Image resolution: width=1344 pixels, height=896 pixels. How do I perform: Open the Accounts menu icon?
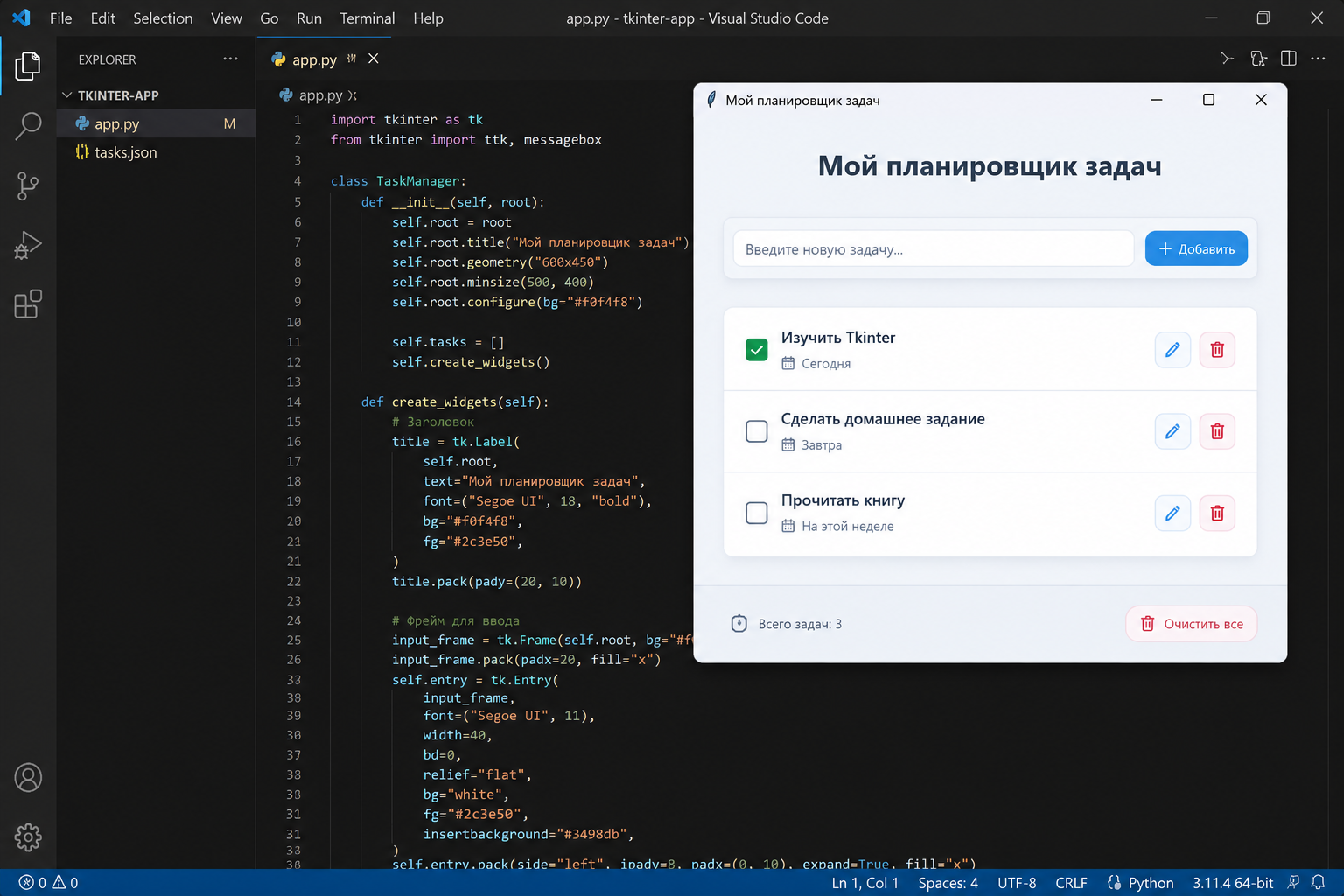click(x=28, y=777)
